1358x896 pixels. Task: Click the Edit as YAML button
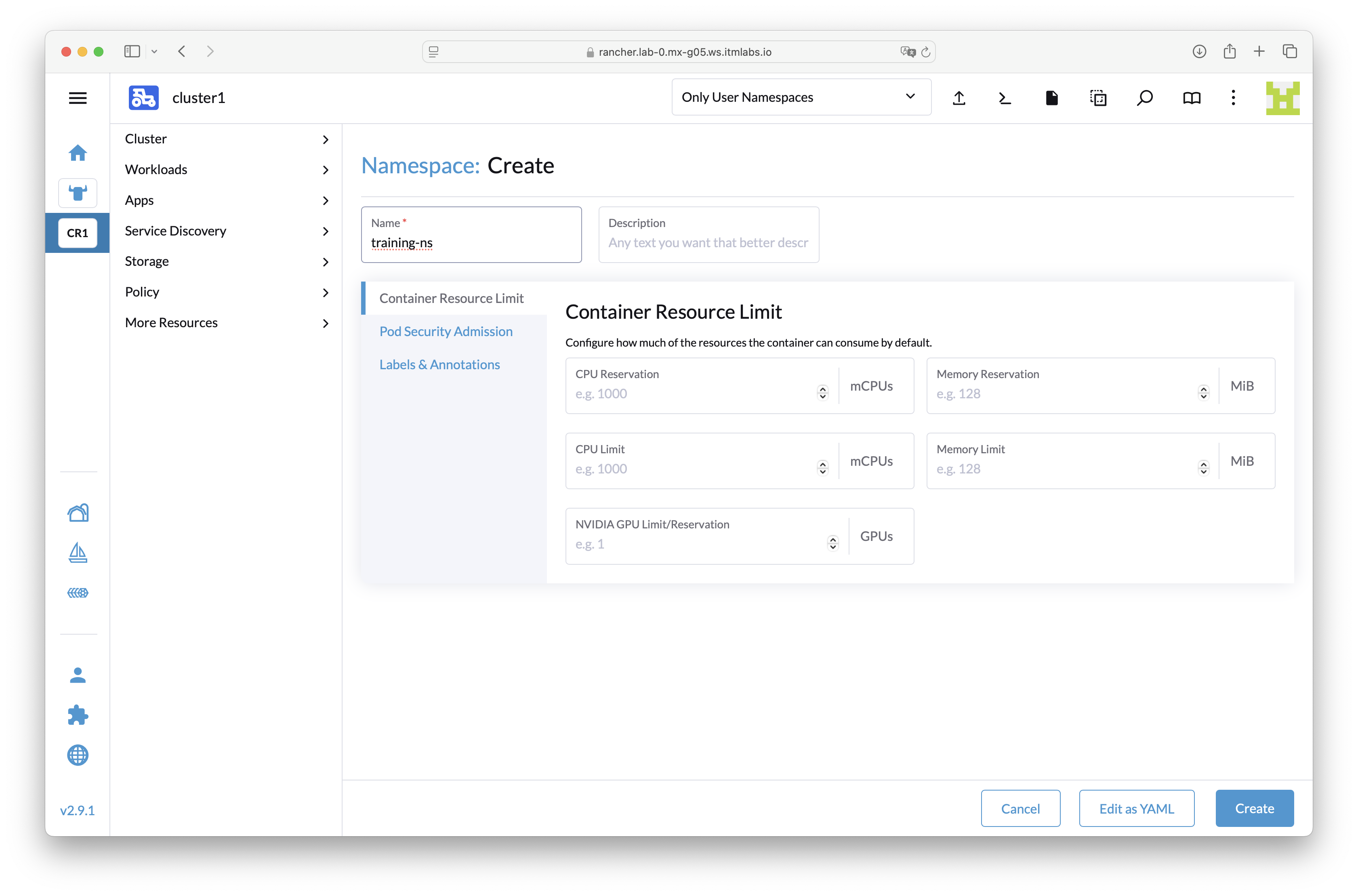1136,808
